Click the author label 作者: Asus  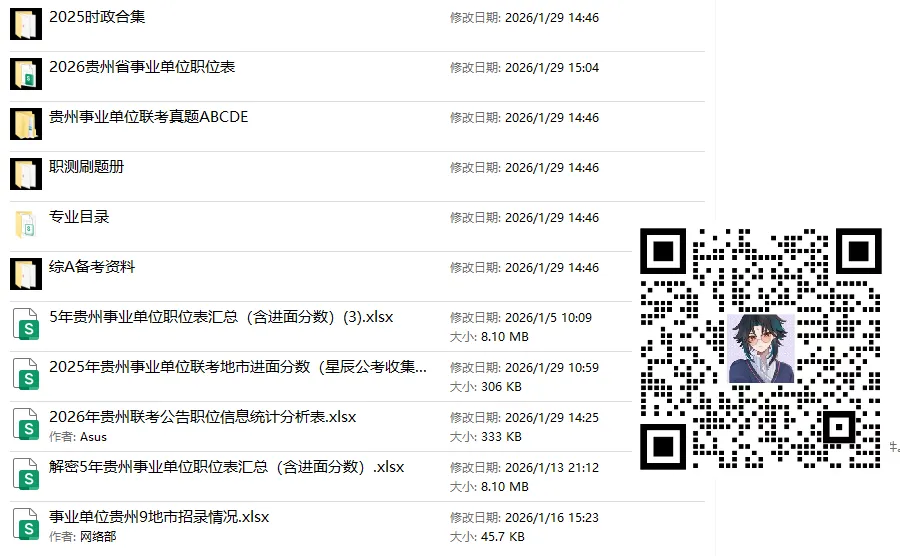[77, 437]
